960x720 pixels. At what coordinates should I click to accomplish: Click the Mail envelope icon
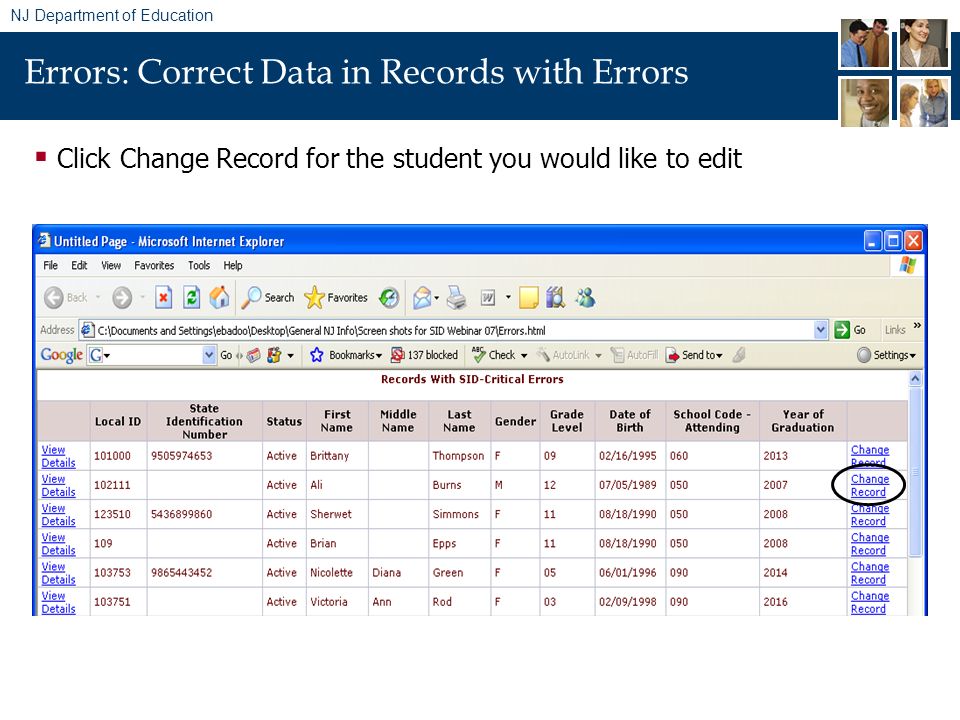pos(422,298)
